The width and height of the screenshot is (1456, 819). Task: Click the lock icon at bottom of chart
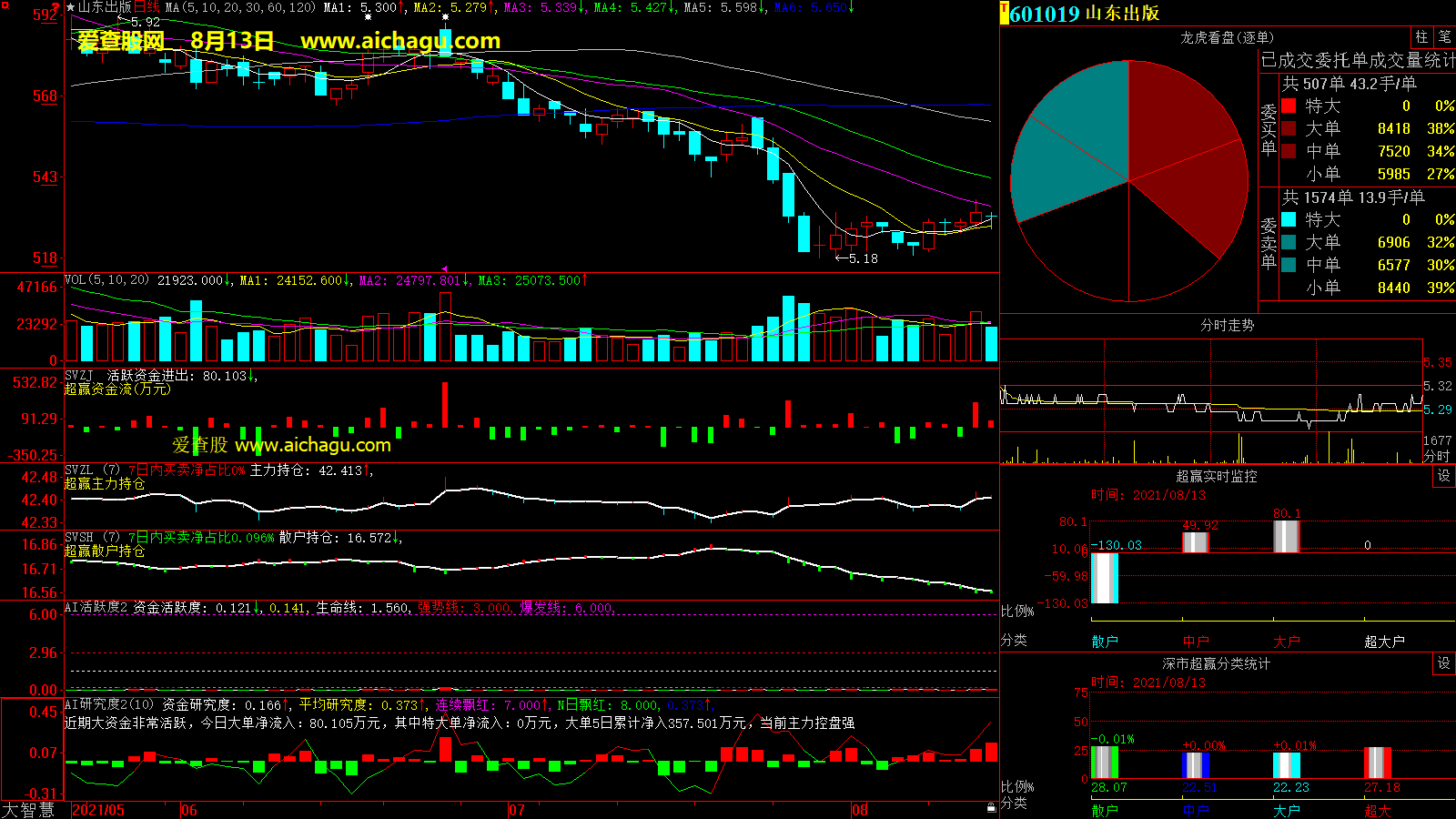point(991,807)
